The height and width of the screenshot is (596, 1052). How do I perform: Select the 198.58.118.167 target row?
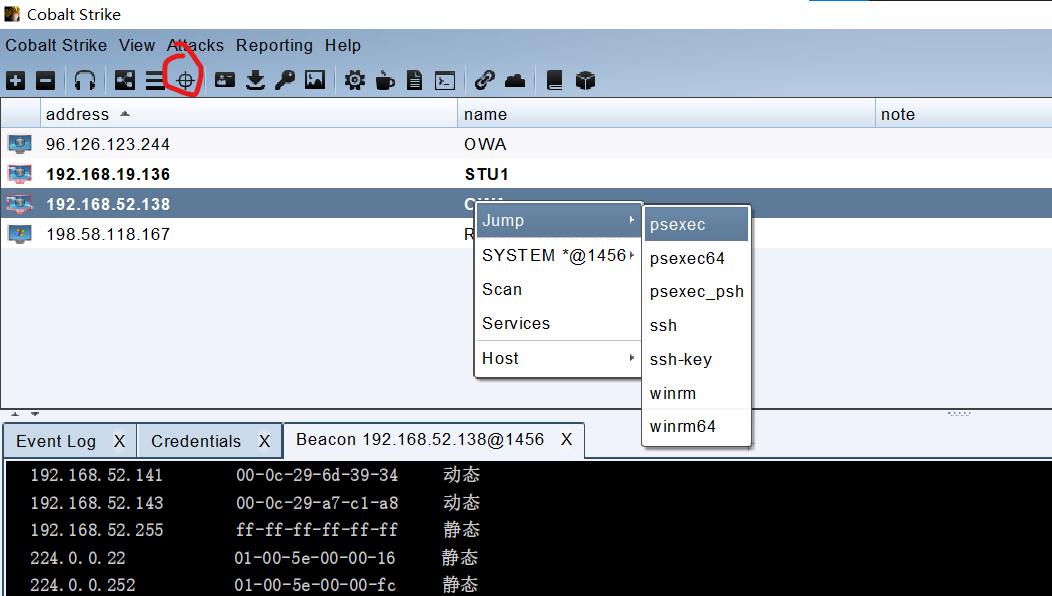[x=526, y=234]
